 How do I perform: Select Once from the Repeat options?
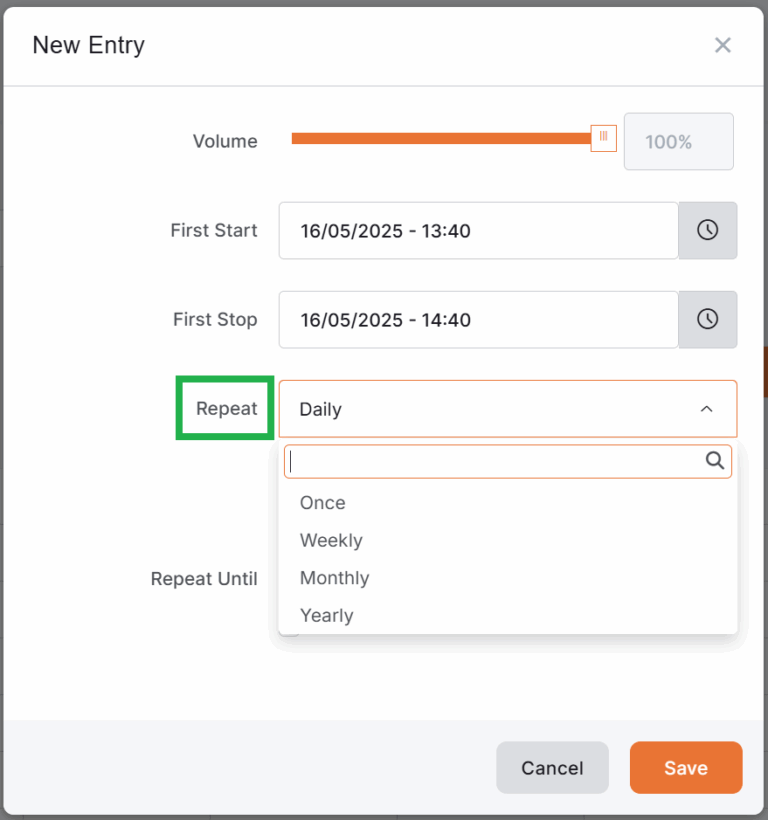coord(322,503)
